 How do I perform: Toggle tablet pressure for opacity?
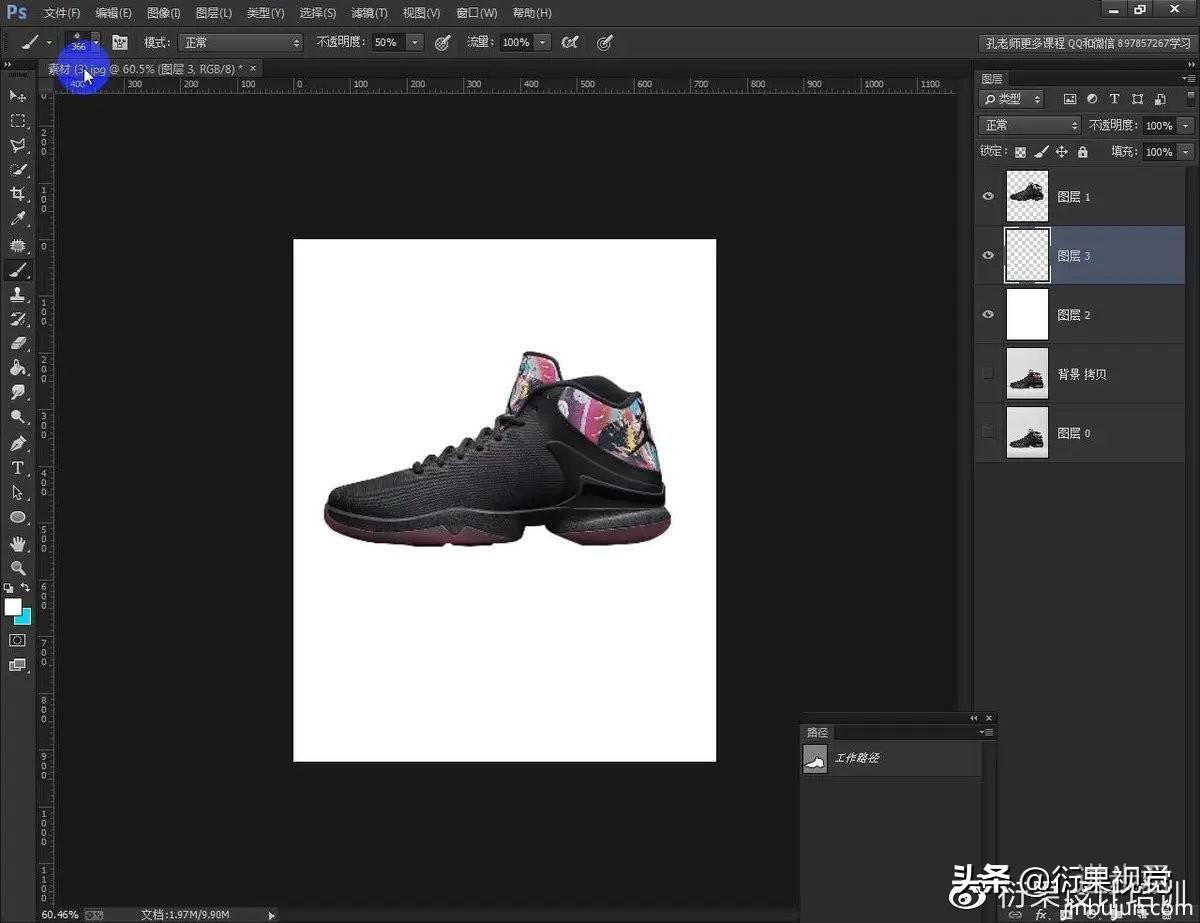443,42
